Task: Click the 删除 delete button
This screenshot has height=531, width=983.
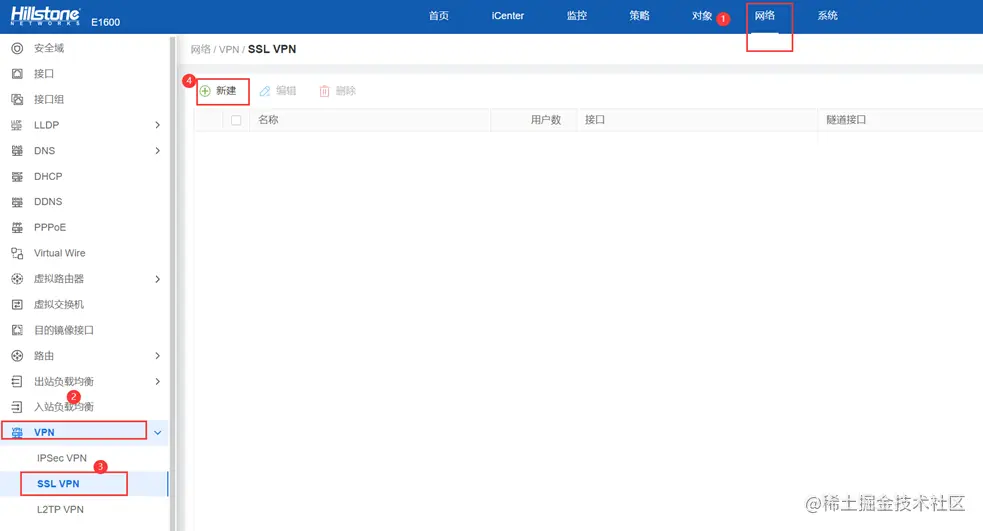Action: [x=337, y=91]
